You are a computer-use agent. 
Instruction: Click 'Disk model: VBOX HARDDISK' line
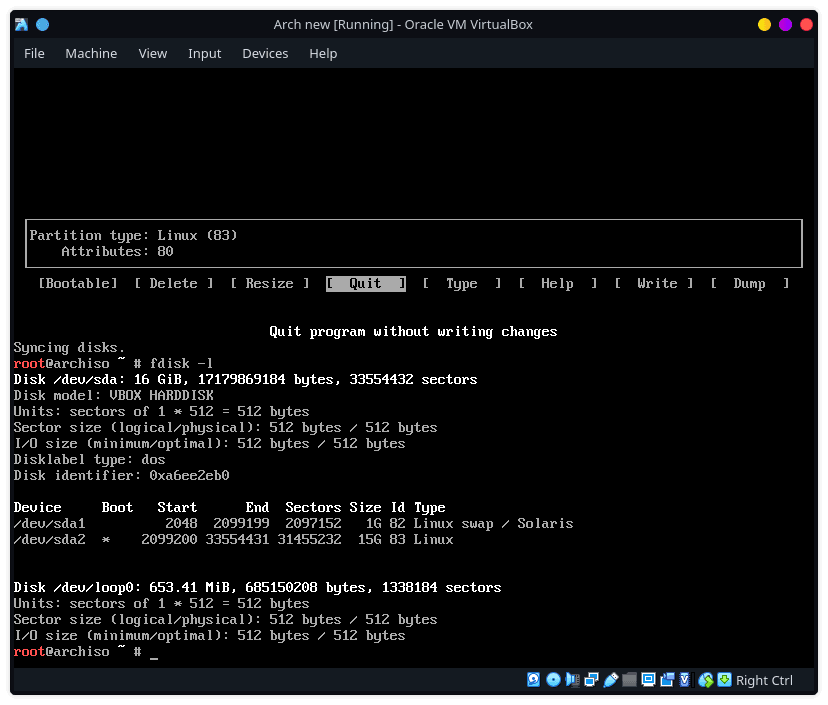coord(114,396)
